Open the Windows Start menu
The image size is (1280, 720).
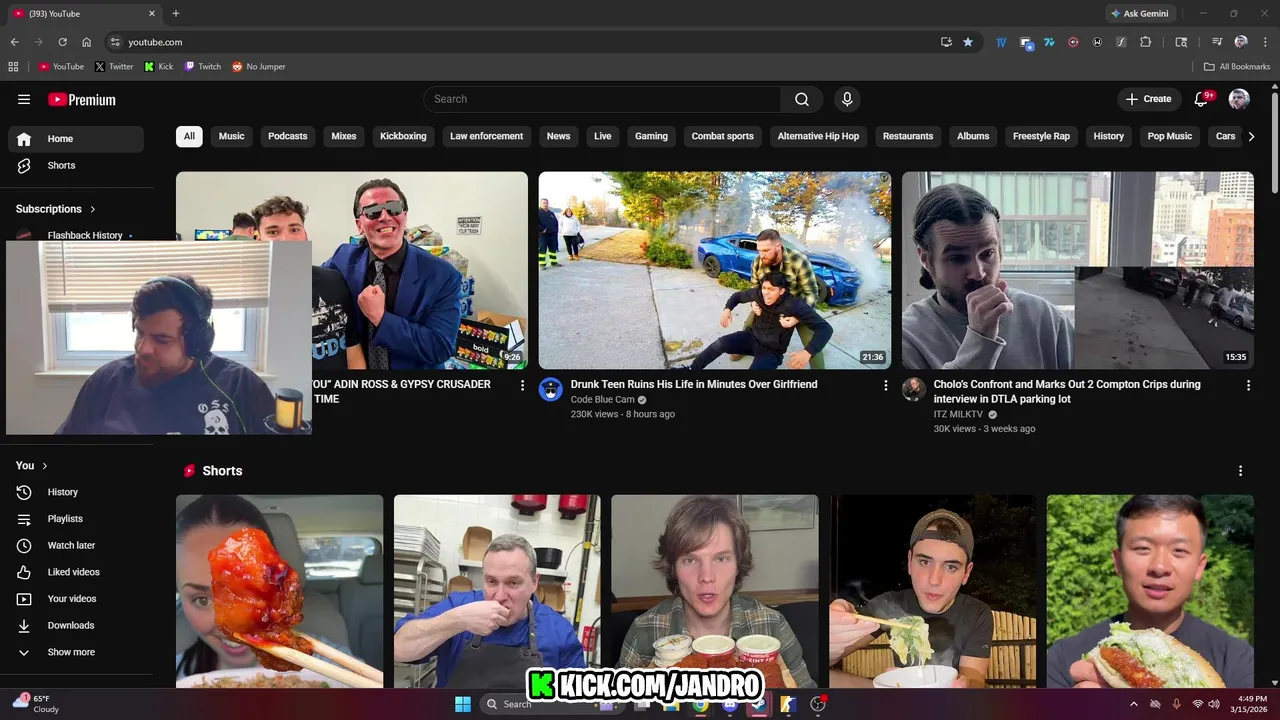pyautogui.click(x=463, y=704)
